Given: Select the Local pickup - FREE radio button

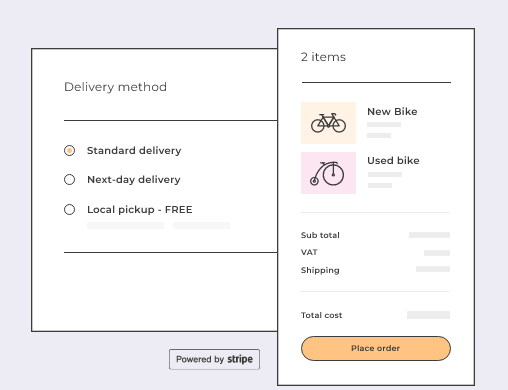Looking at the screenshot, I should point(69,210).
